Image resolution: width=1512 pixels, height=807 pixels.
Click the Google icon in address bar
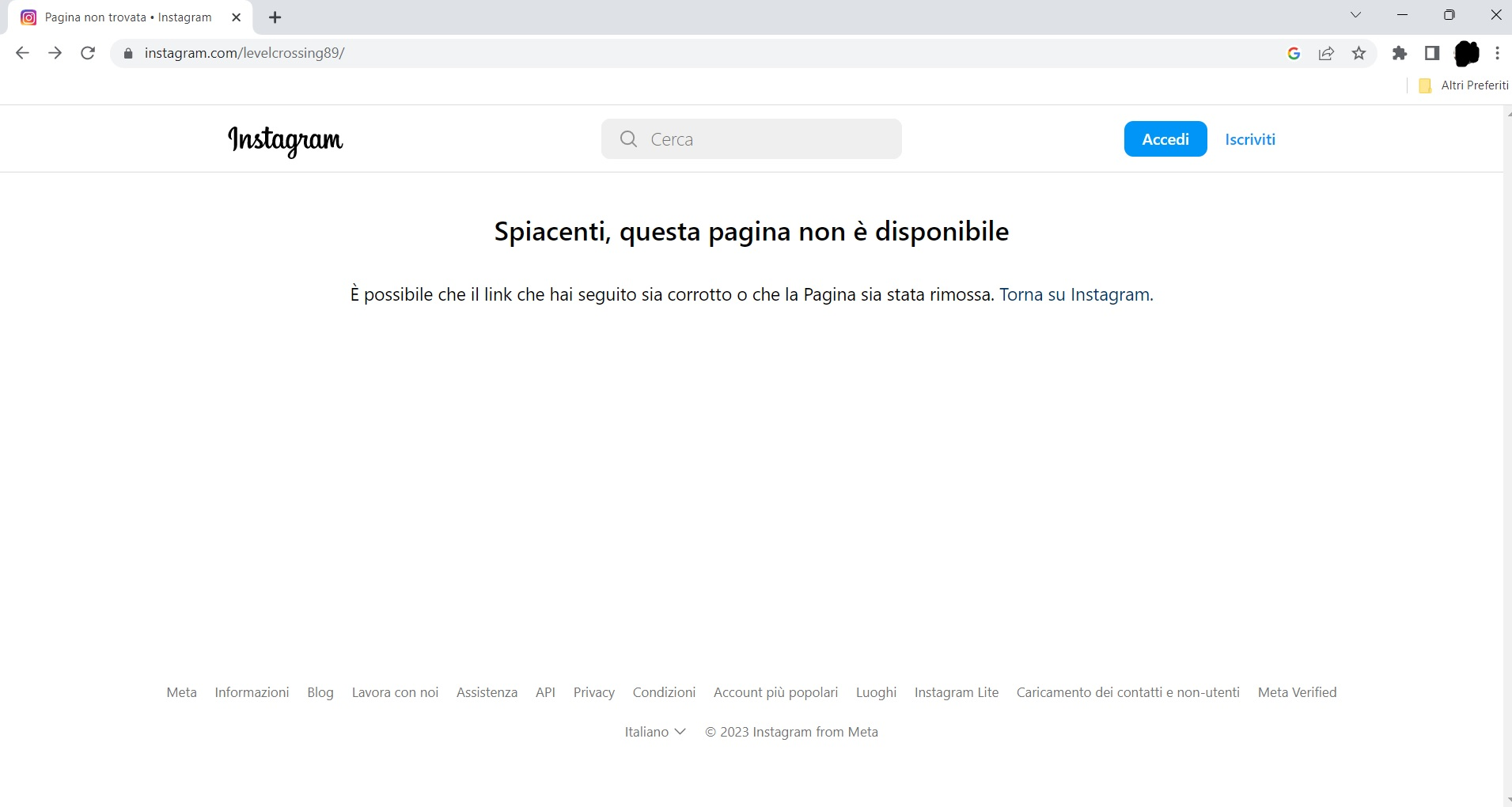coord(1294,53)
